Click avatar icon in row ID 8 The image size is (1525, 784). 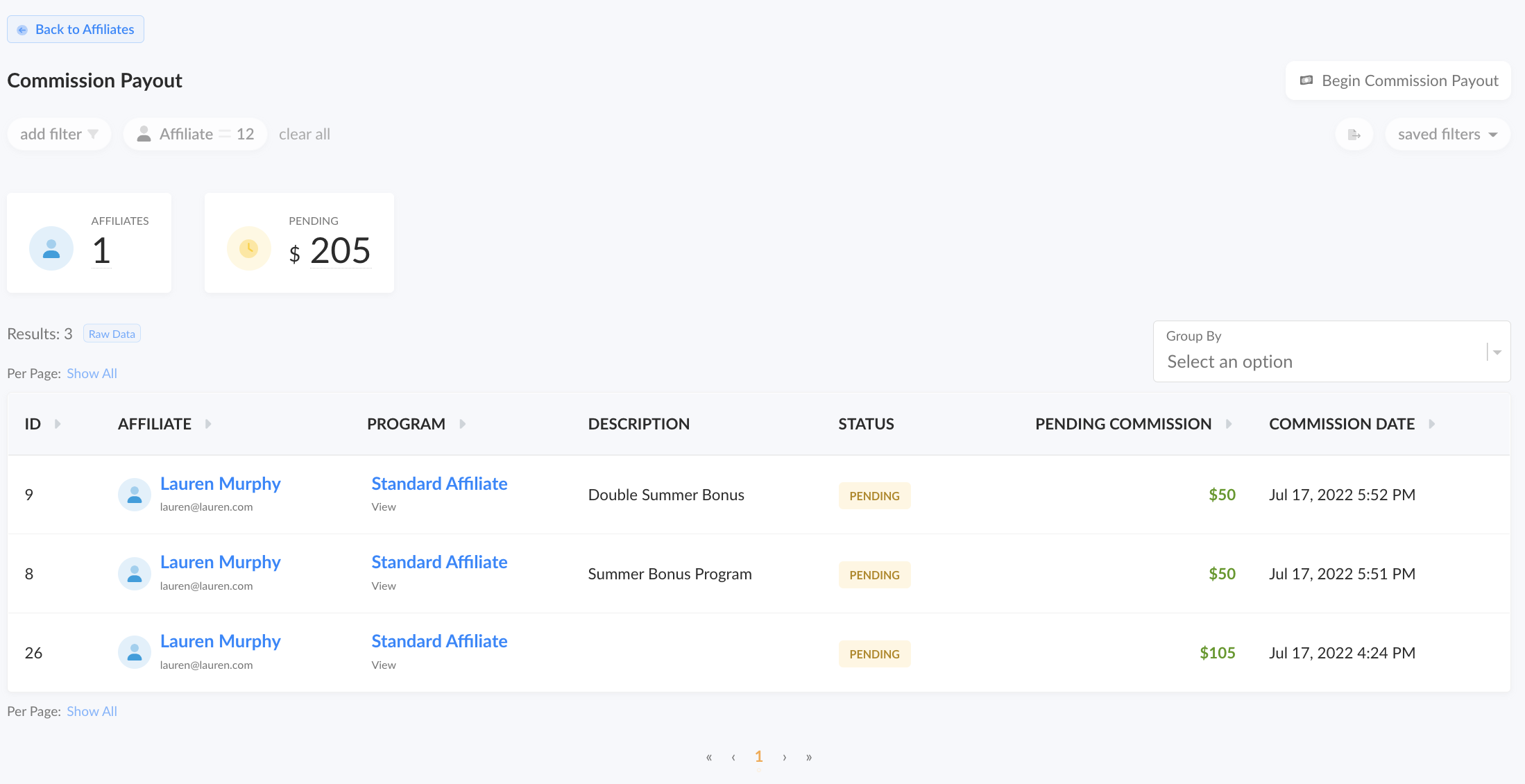point(135,574)
